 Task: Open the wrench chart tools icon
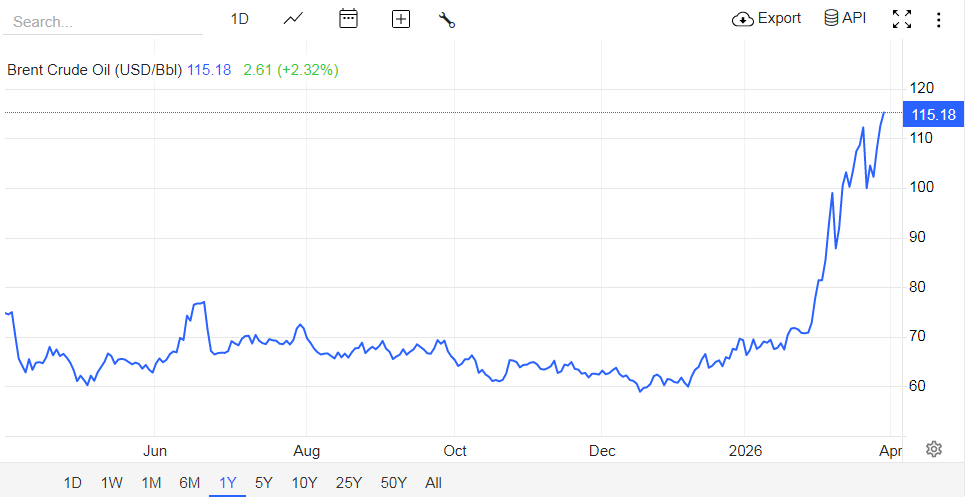[447, 19]
